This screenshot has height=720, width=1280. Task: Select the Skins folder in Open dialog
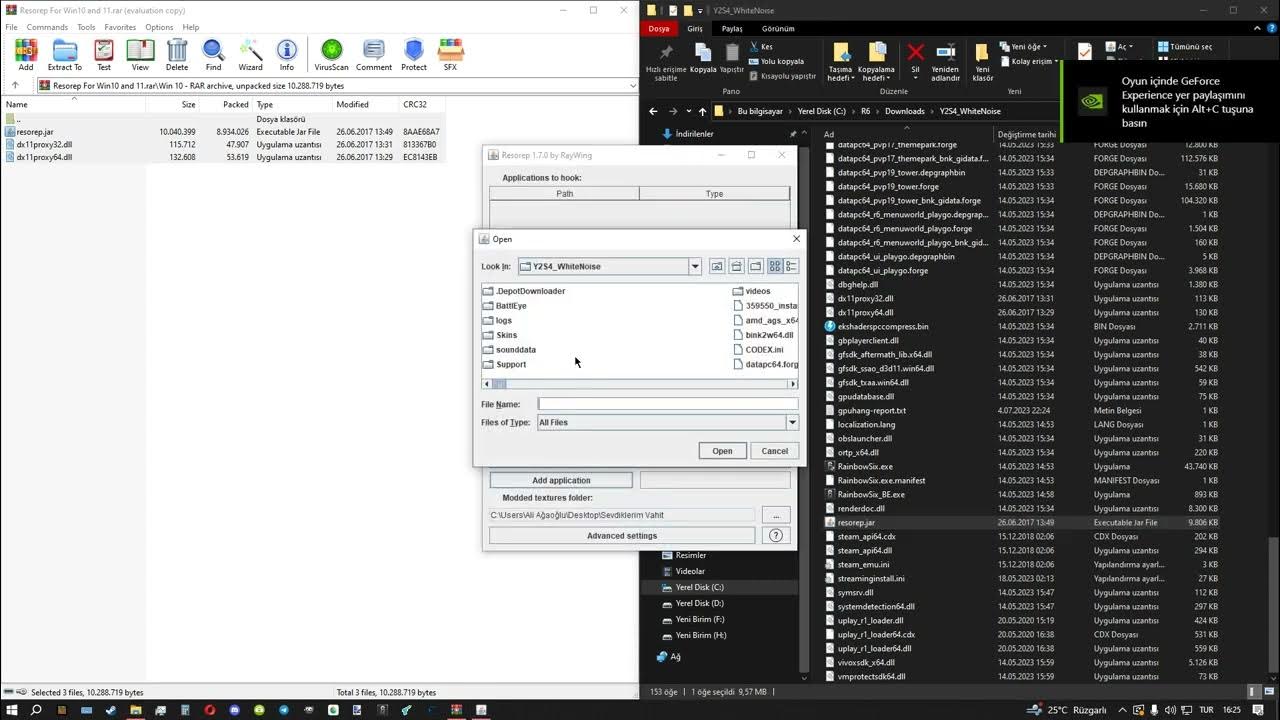[x=499, y=335]
